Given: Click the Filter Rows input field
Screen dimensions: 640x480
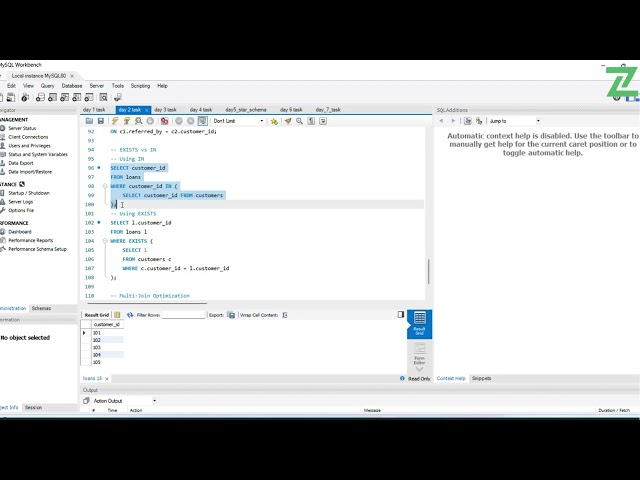Looking at the screenshot, I should coord(183,315).
